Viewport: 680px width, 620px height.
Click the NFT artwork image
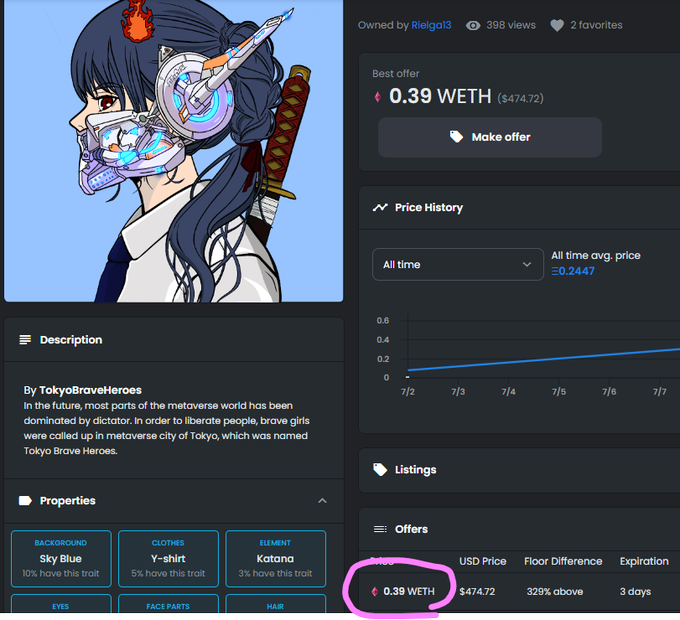tap(173, 150)
